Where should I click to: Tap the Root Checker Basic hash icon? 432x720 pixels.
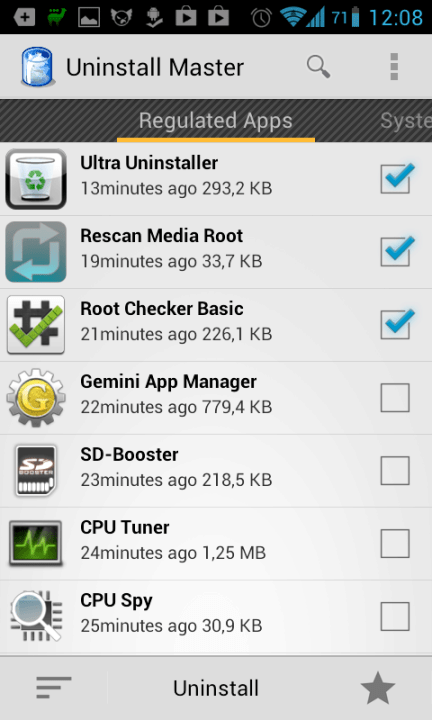(x=36, y=325)
